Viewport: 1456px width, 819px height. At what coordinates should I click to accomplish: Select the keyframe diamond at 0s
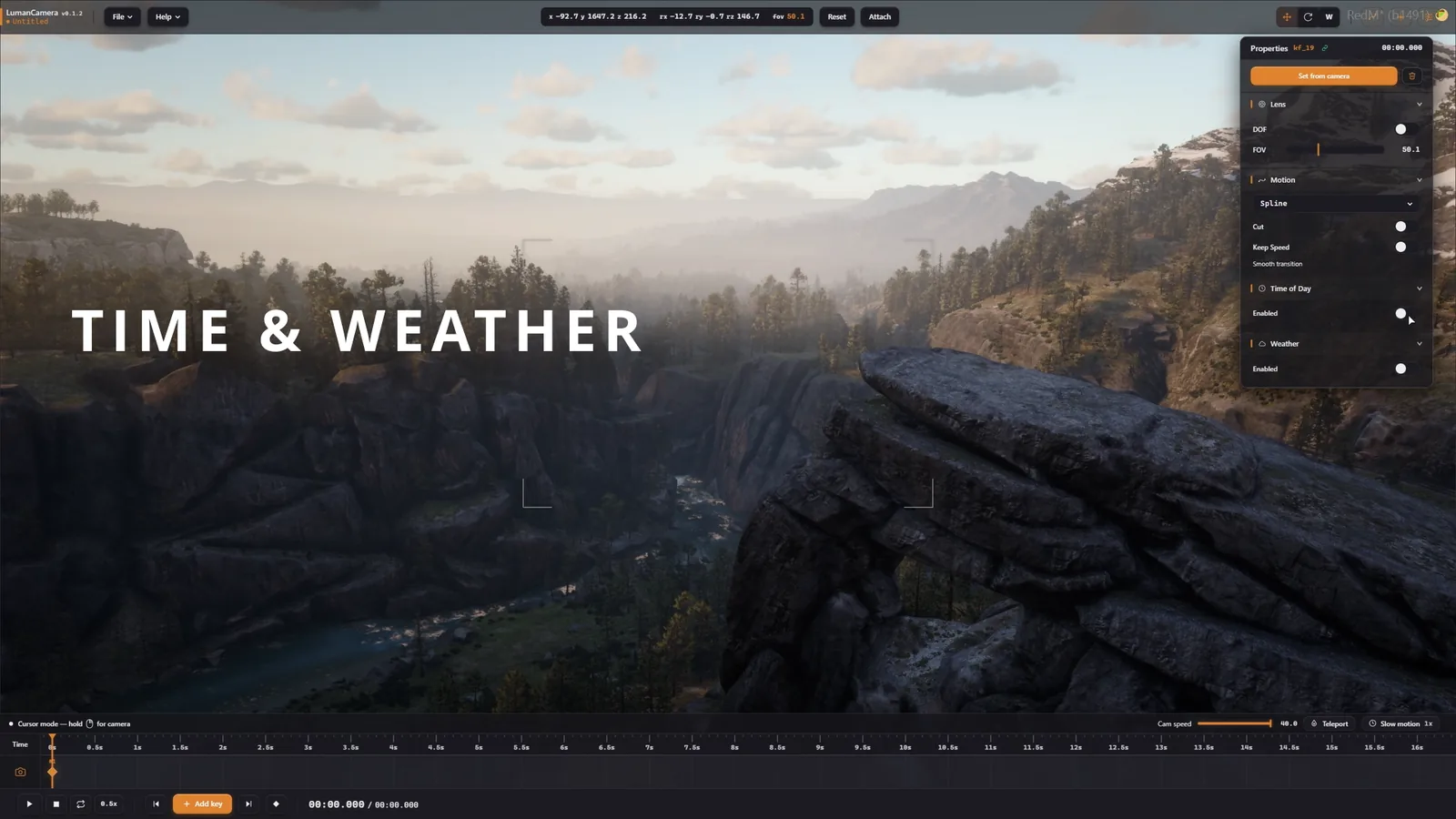(52, 772)
